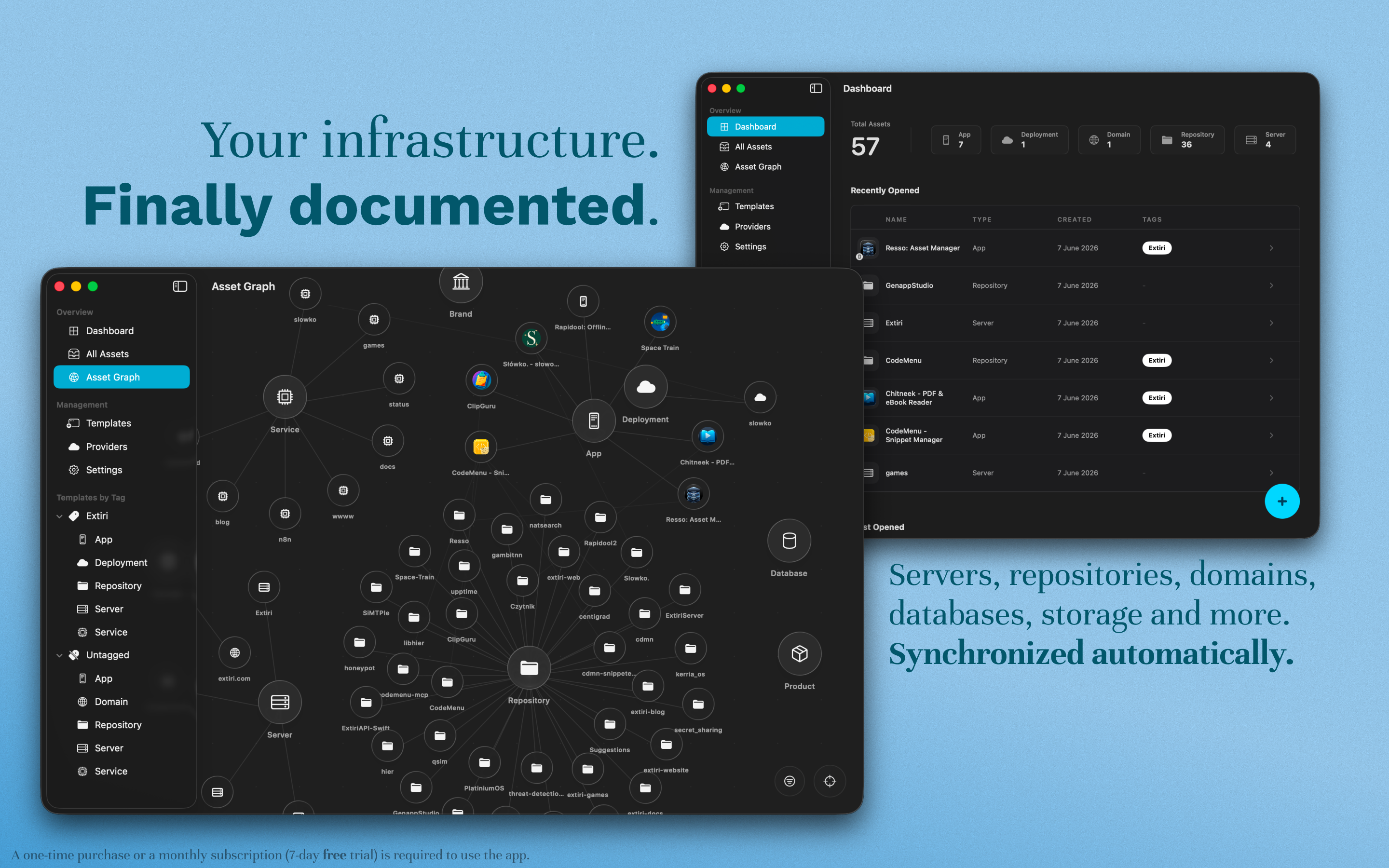Image resolution: width=1389 pixels, height=868 pixels.
Task: Click the docs service node
Action: pyautogui.click(x=388, y=441)
